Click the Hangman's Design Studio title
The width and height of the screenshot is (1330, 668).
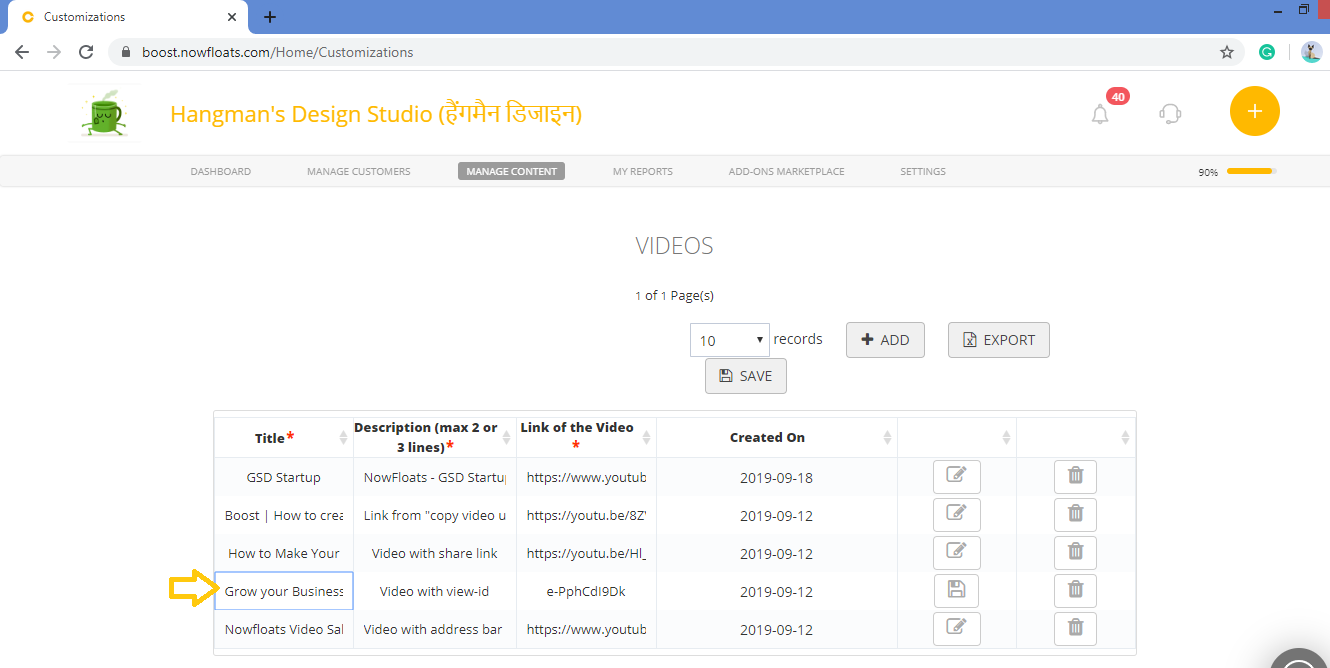point(376,114)
